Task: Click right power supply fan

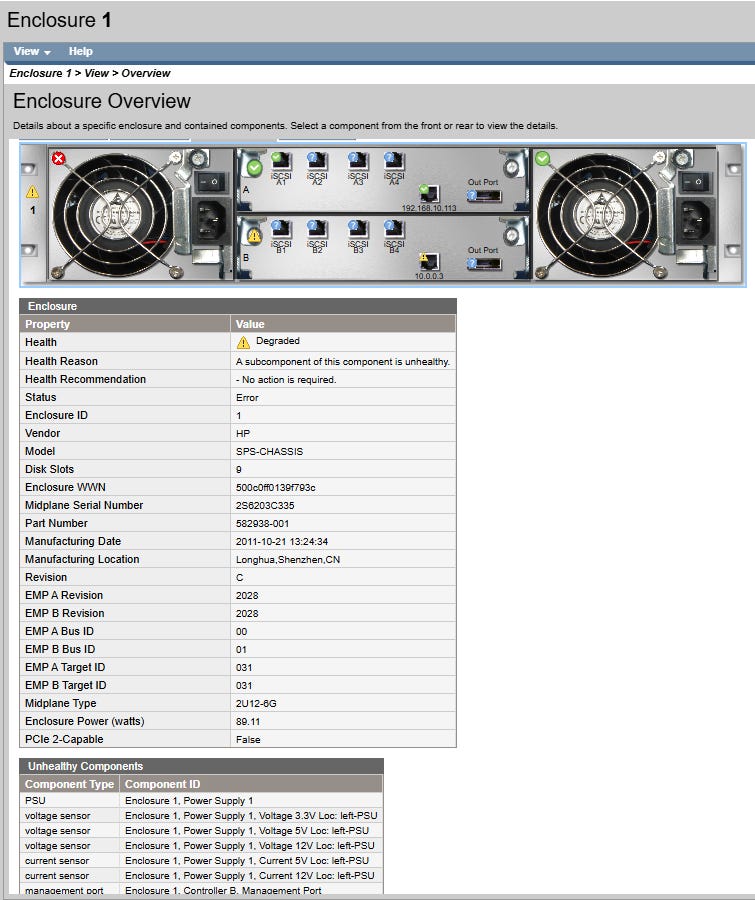Action: [596, 216]
